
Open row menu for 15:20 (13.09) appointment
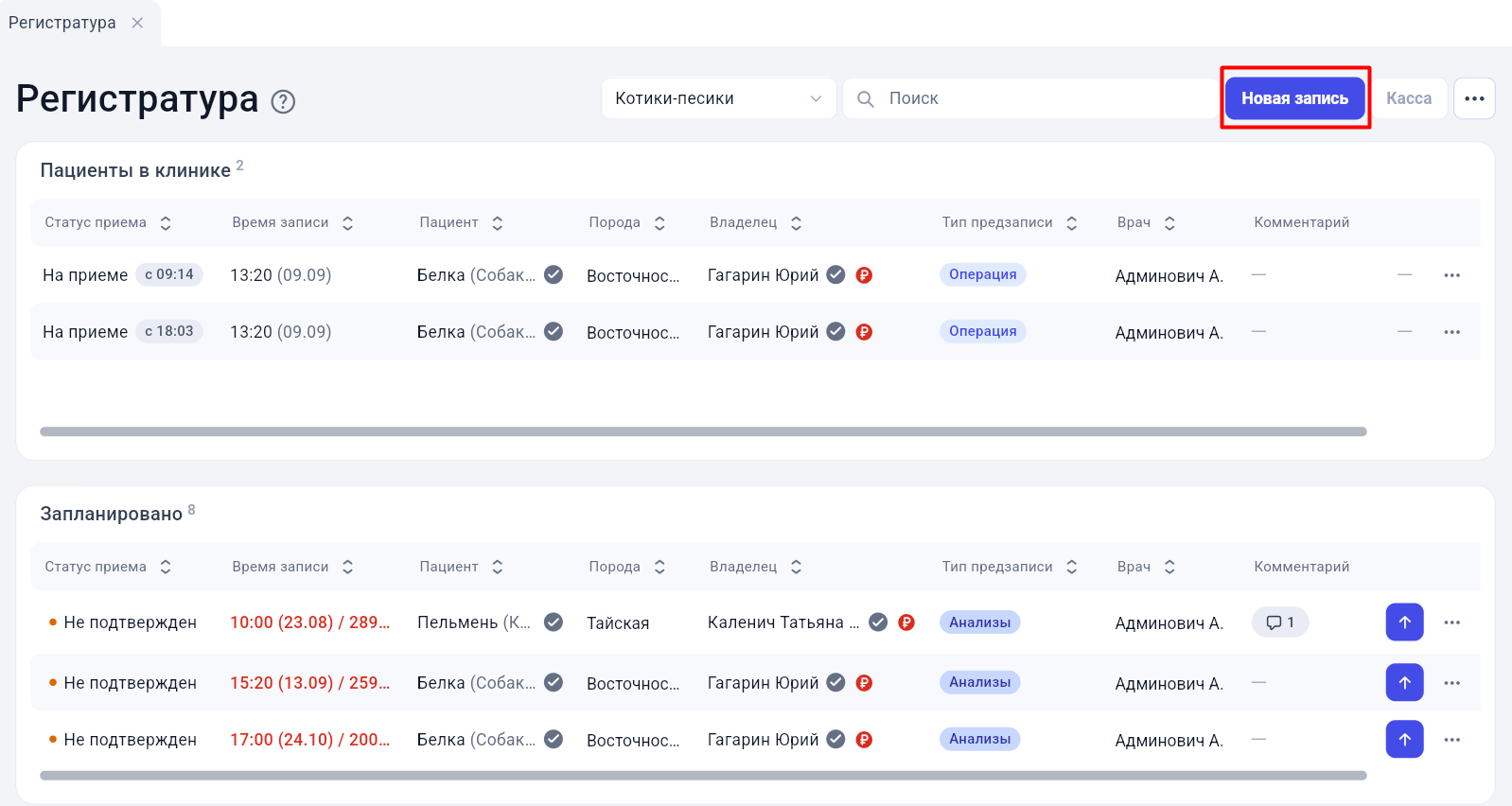(x=1452, y=683)
